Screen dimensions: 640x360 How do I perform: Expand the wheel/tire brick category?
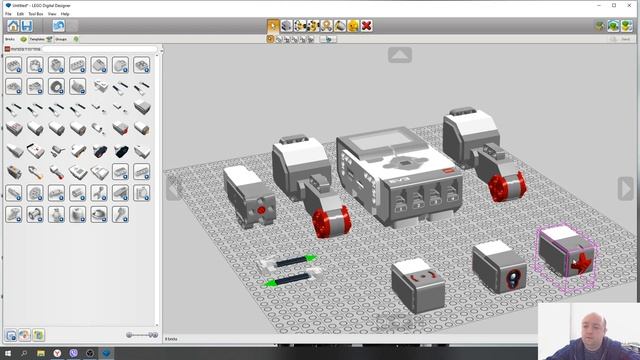point(56,87)
